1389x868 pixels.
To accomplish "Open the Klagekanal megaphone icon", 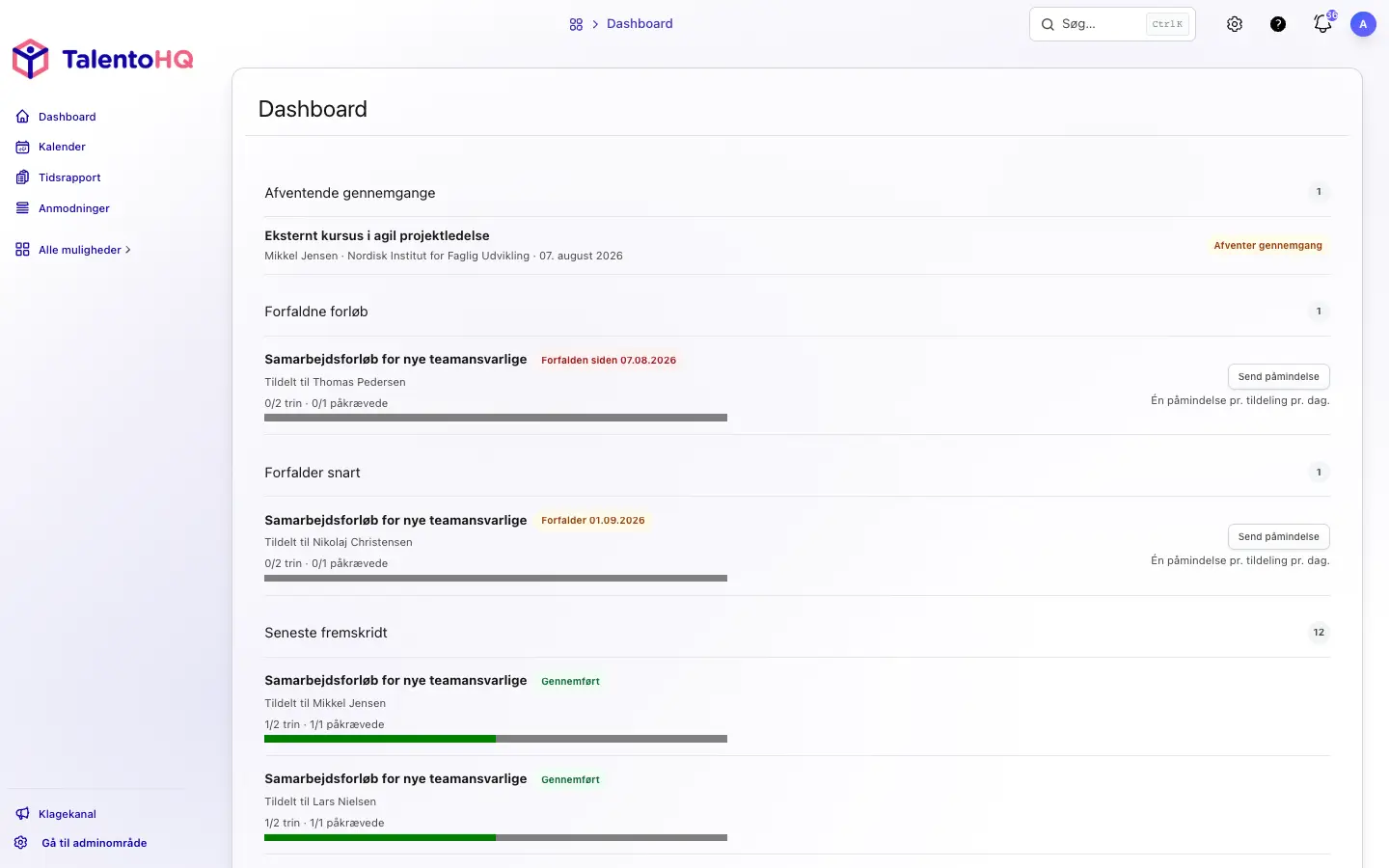I will [x=22, y=814].
